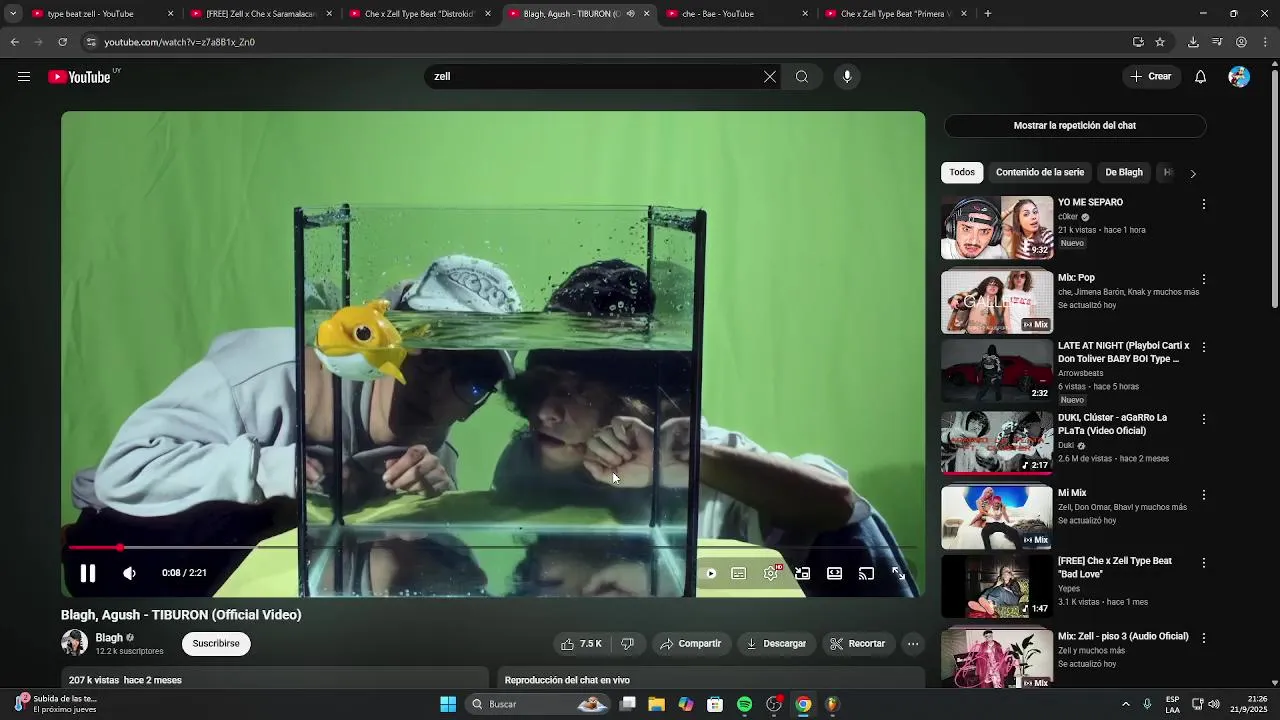Open options for Mix: Pop
1280x720 pixels.
pyautogui.click(x=1204, y=279)
